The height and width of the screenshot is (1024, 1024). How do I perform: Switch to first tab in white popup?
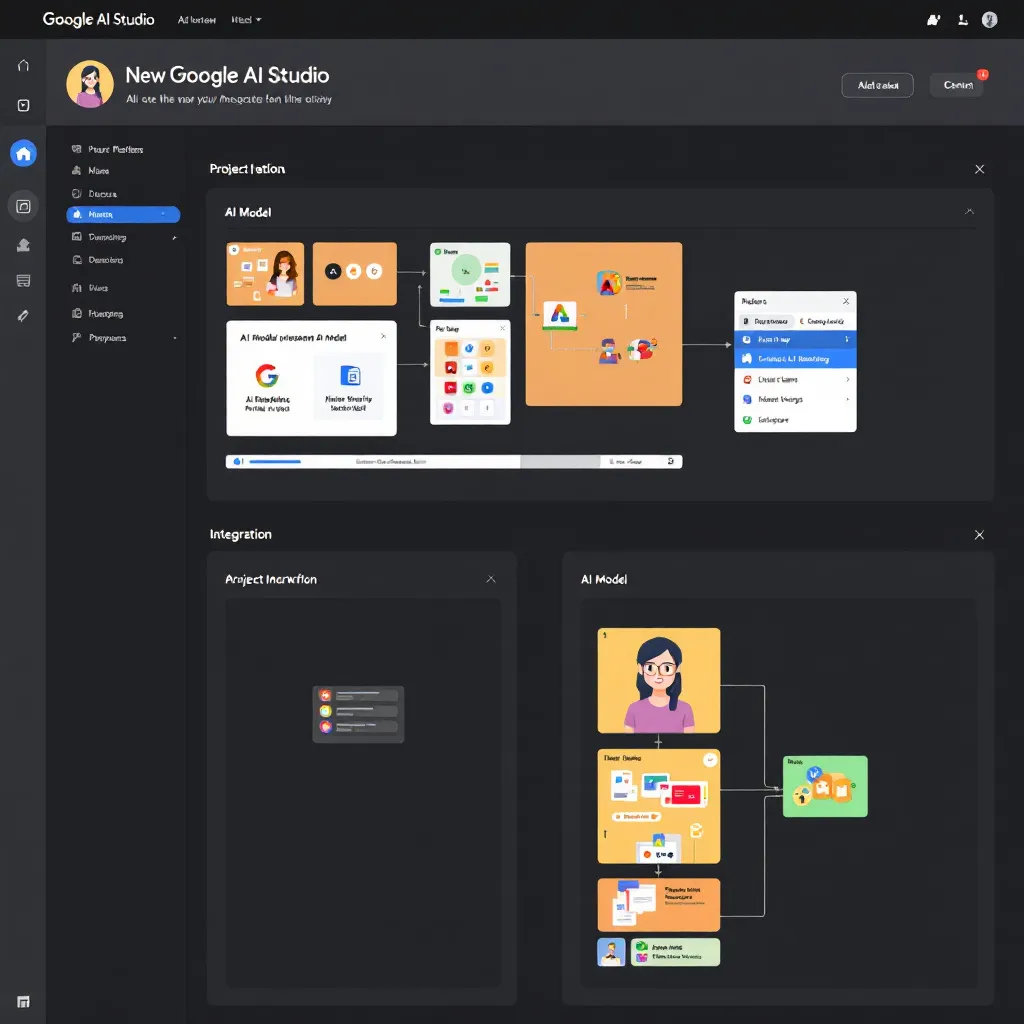(766, 321)
